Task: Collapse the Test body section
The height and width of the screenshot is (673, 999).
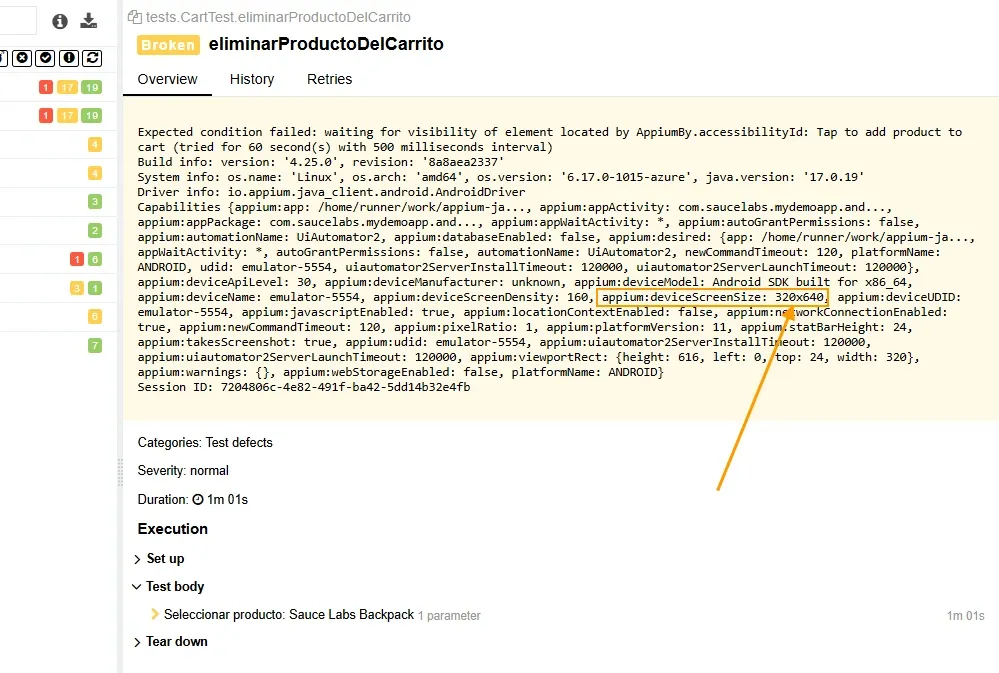Action: 168,586
